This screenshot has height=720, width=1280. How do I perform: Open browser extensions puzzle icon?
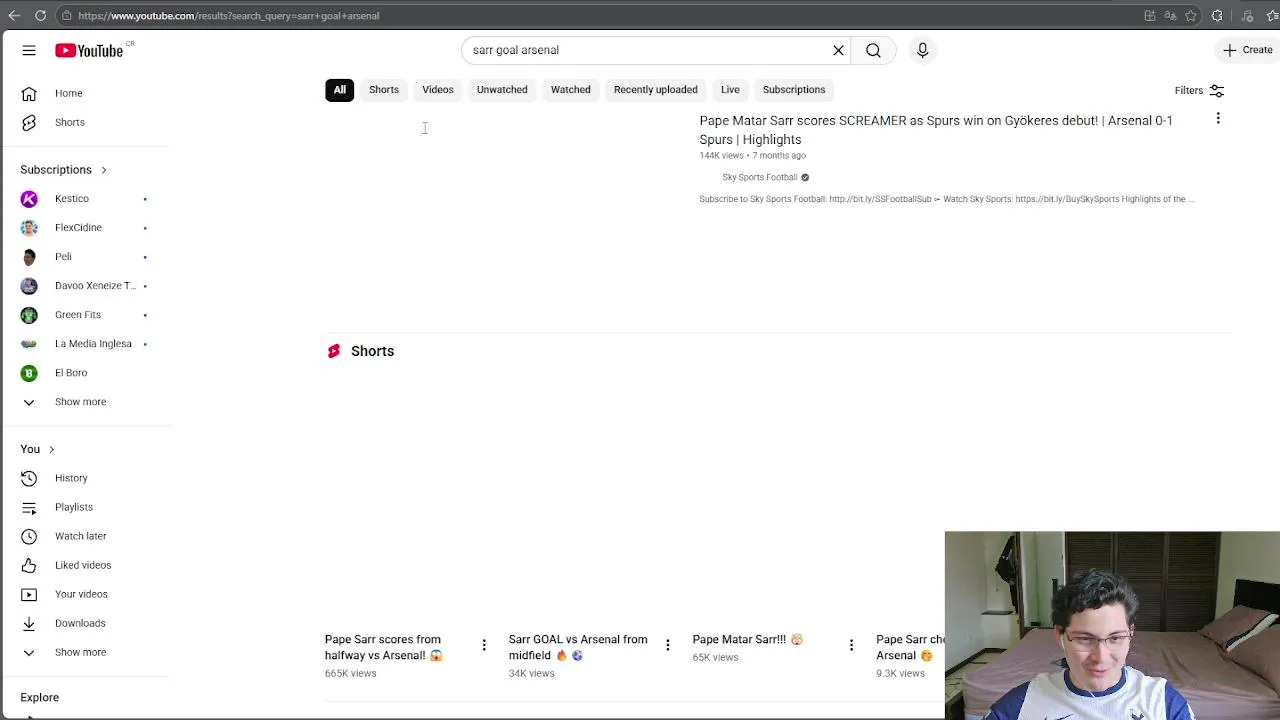[1217, 16]
